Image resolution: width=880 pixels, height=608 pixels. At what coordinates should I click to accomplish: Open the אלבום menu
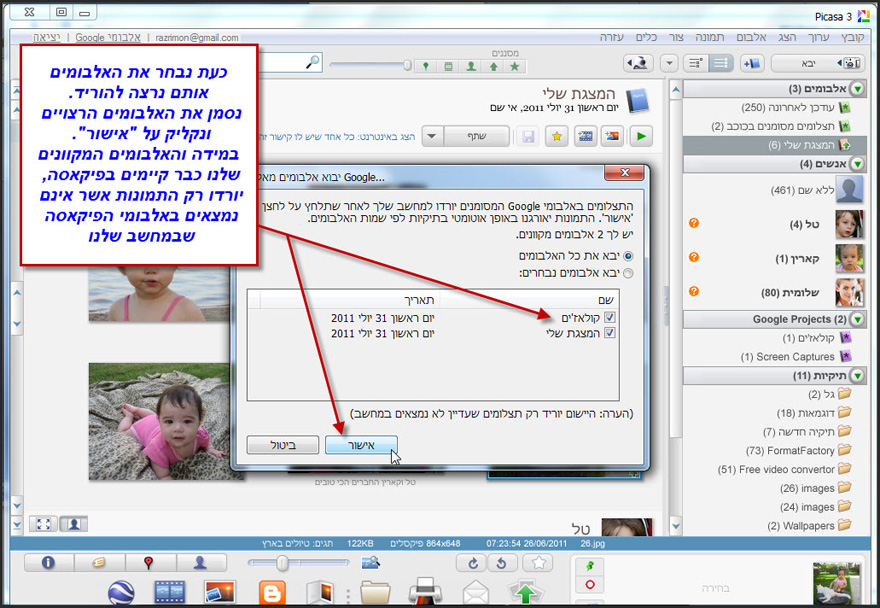pyautogui.click(x=751, y=37)
